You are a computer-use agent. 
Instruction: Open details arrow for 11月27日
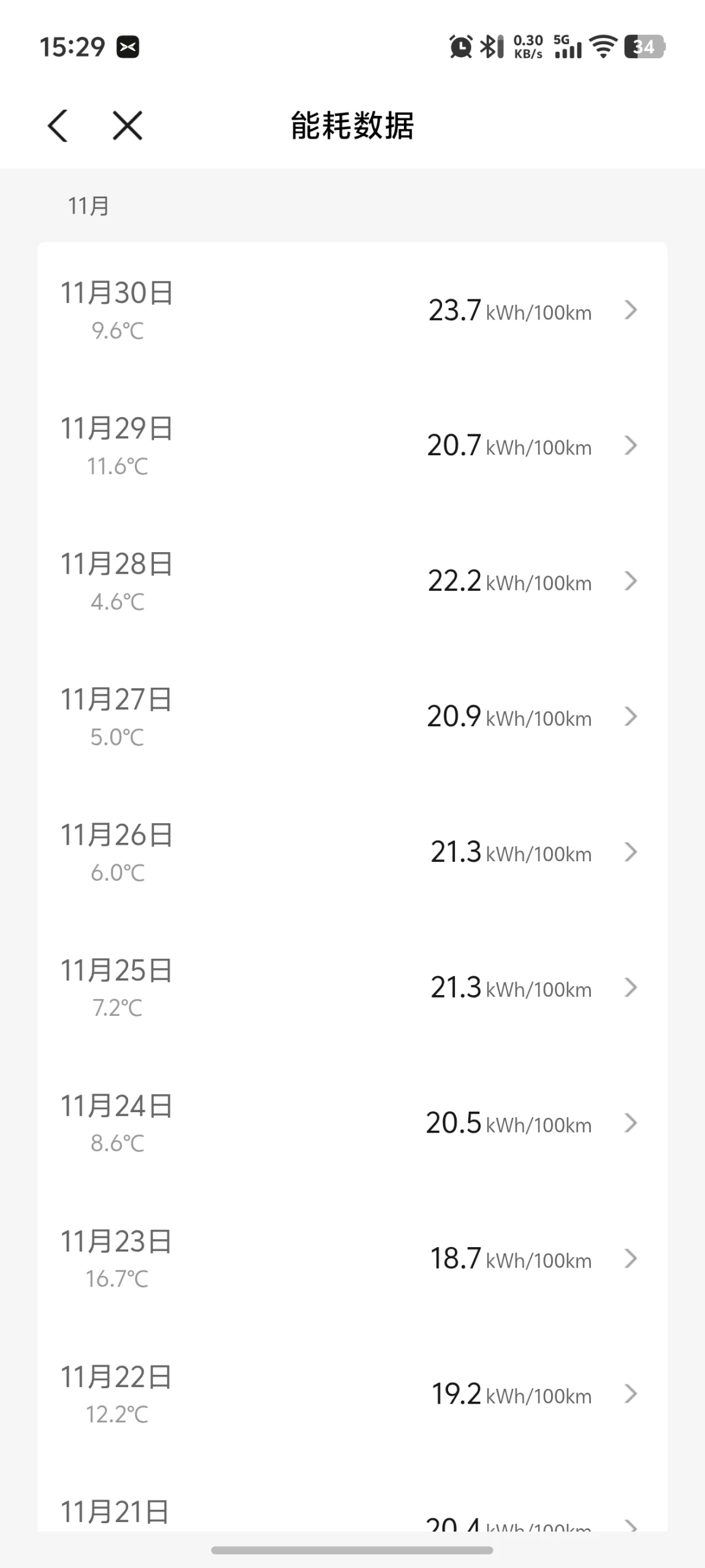(631, 717)
